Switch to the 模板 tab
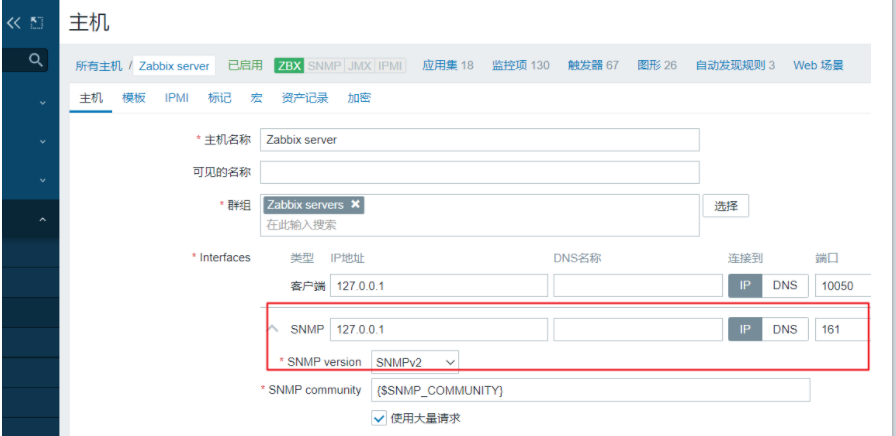Viewport: 896px width, 436px height. 134,98
